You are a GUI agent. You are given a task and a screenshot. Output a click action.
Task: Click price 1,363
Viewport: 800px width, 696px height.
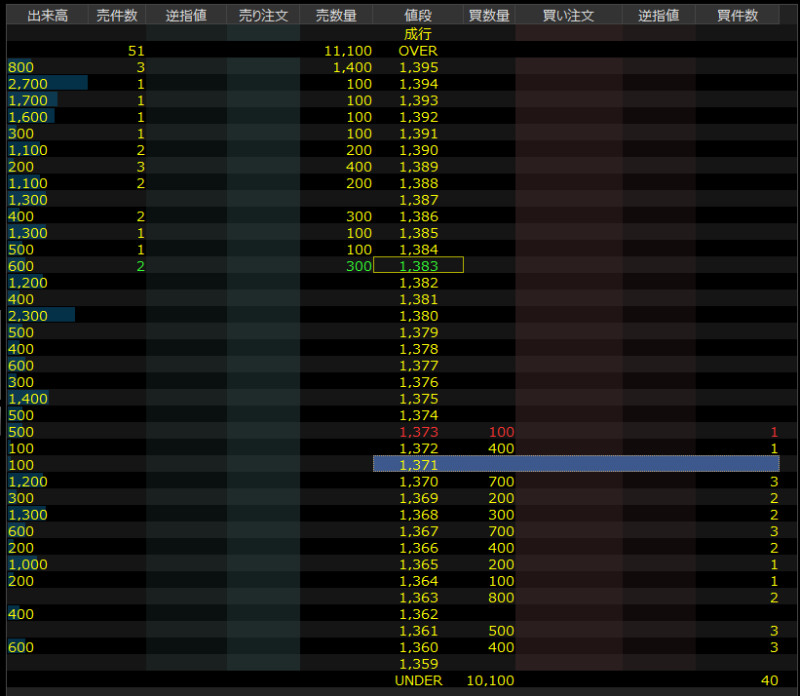point(418,598)
